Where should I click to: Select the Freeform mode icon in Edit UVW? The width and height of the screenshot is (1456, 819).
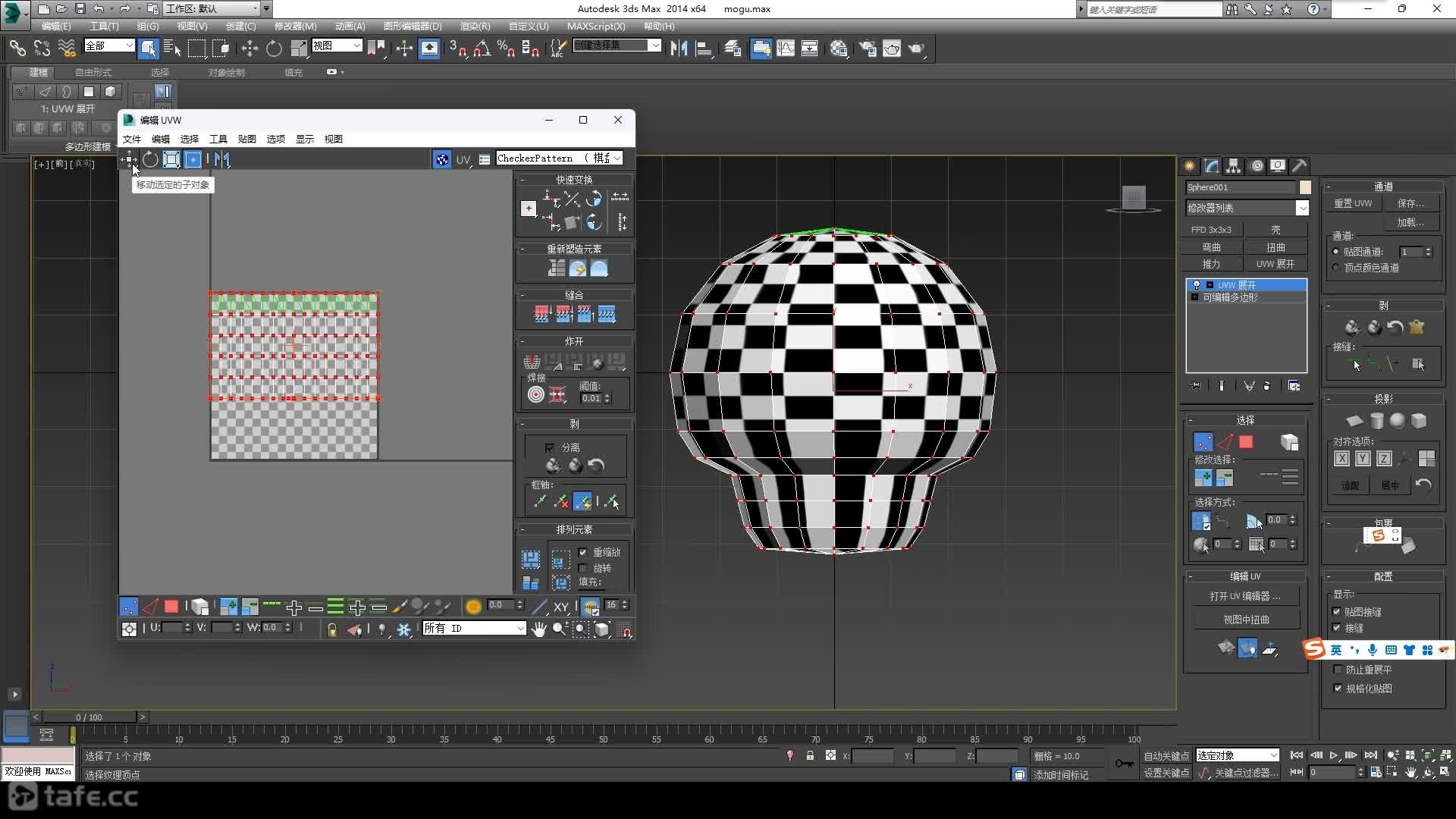193,159
